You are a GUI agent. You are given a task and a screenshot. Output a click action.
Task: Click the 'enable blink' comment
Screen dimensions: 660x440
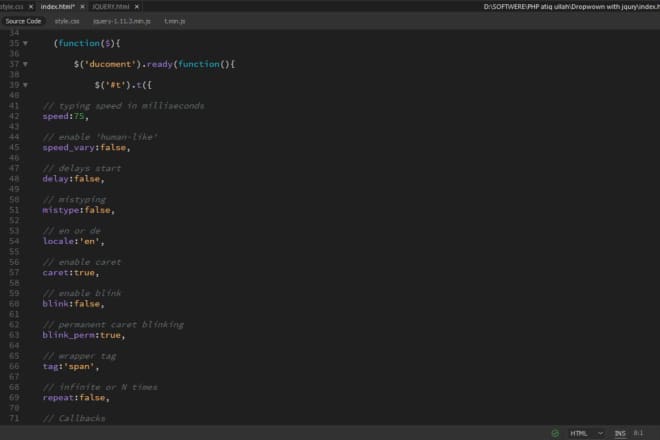click(x=82, y=293)
